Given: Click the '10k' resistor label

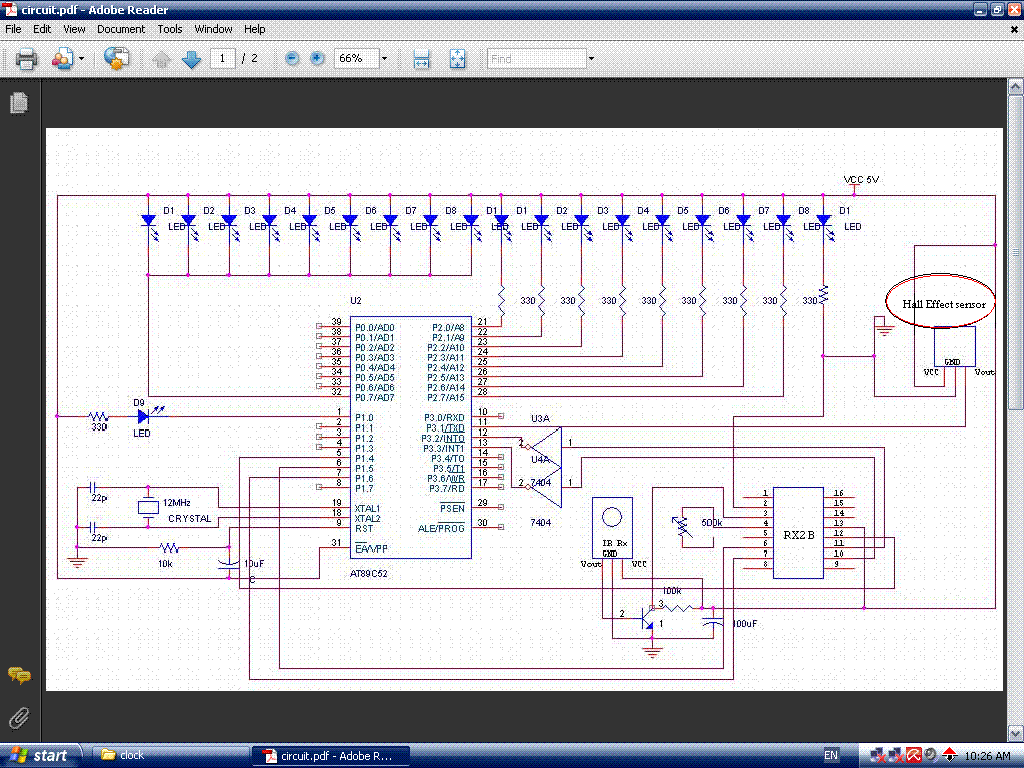Looking at the screenshot, I should tap(165, 564).
